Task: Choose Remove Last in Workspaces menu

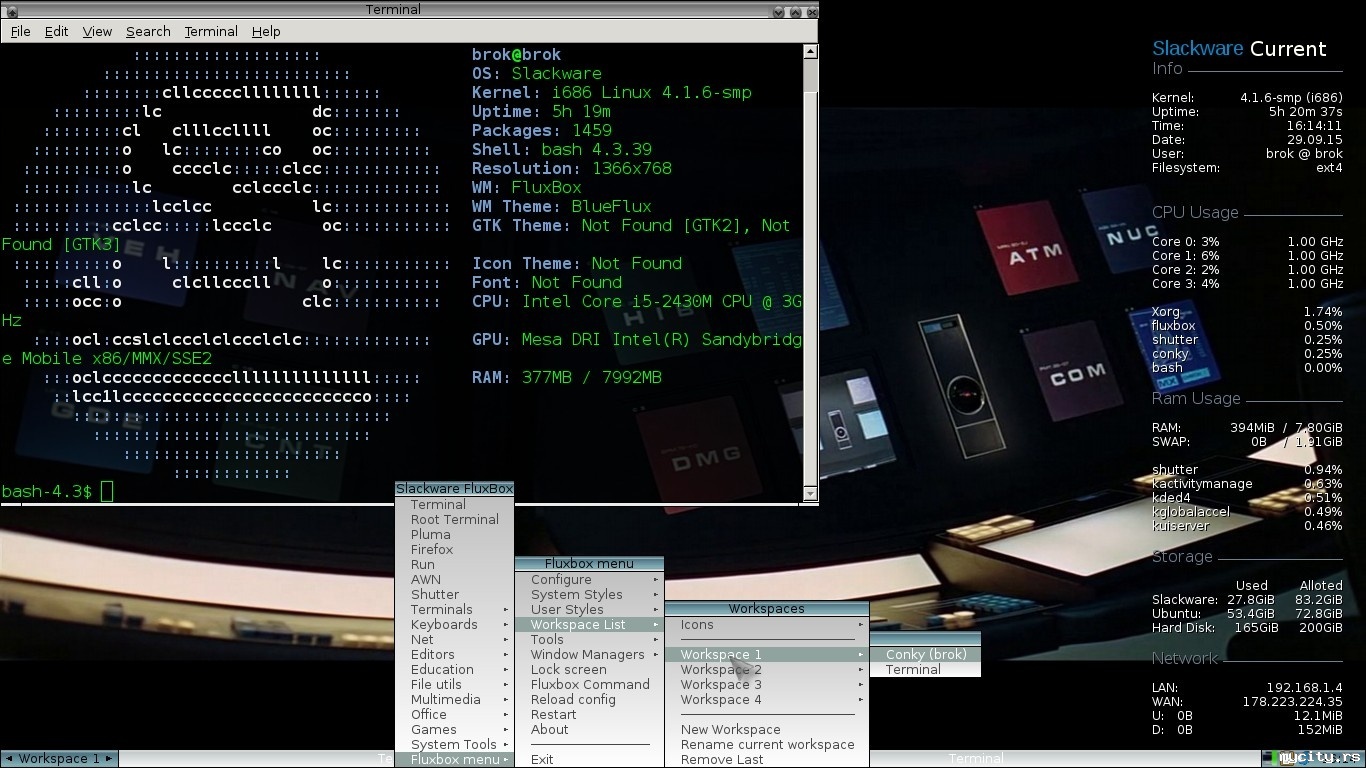Action: tap(767, 760)
